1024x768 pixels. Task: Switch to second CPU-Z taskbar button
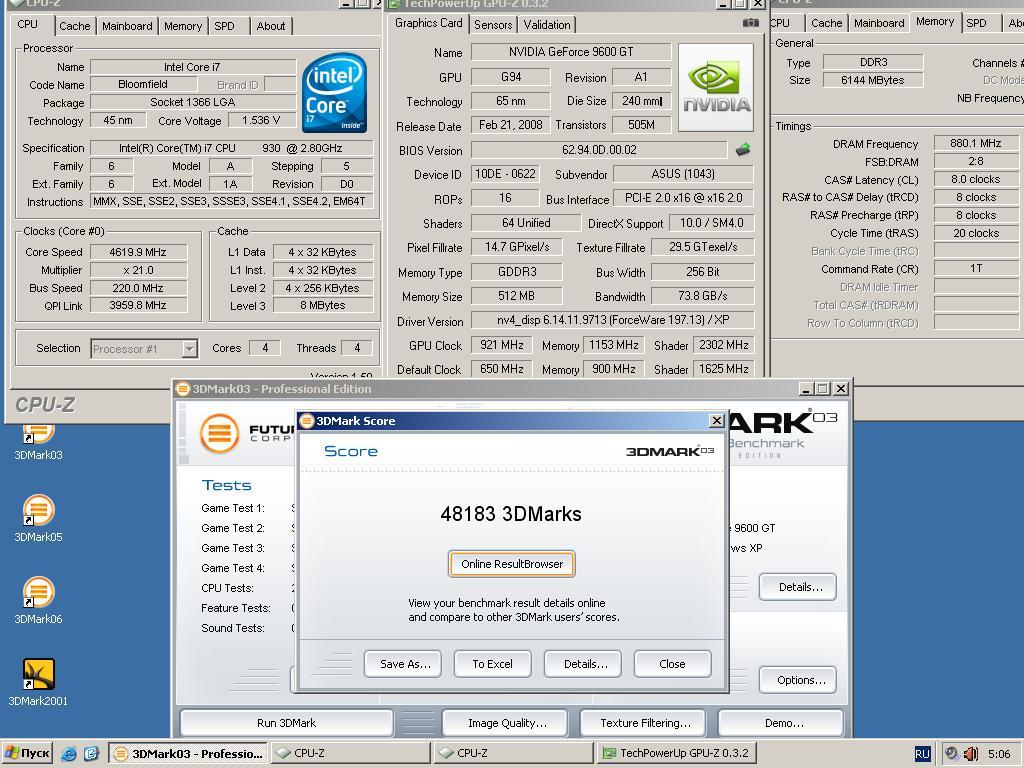click(513, 754)
